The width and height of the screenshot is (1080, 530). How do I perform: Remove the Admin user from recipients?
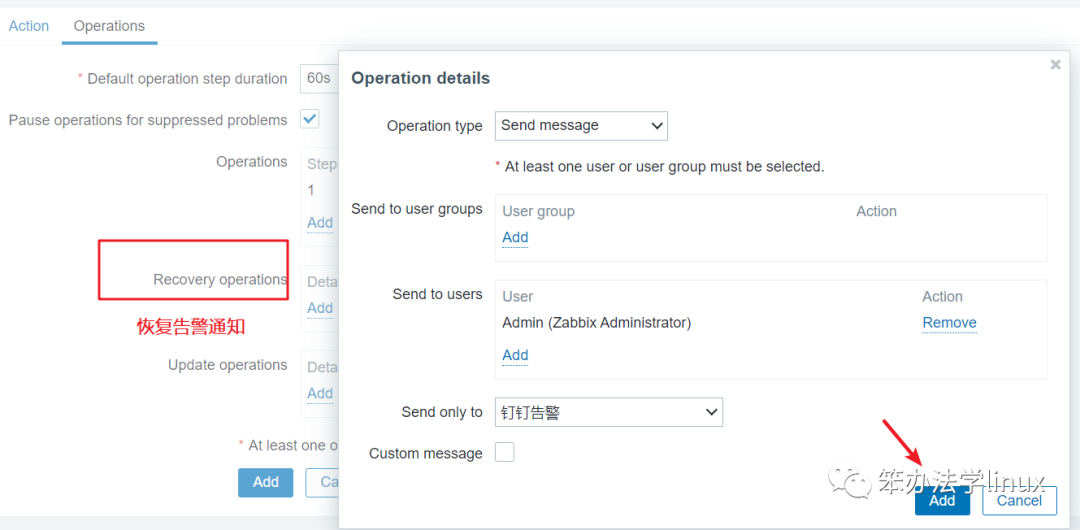pyautogui.click(x=949, y=323)
